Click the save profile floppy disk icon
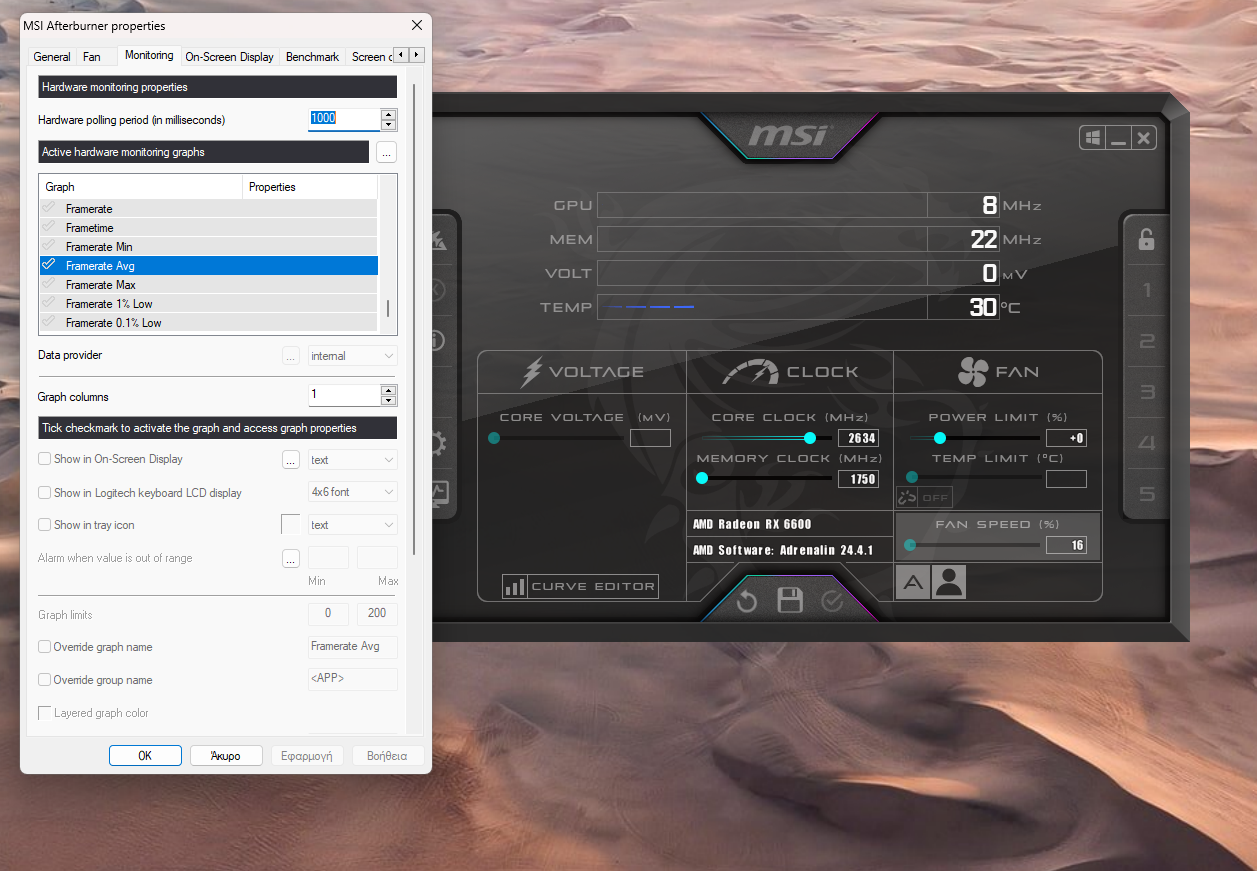 tap(790, 601)
